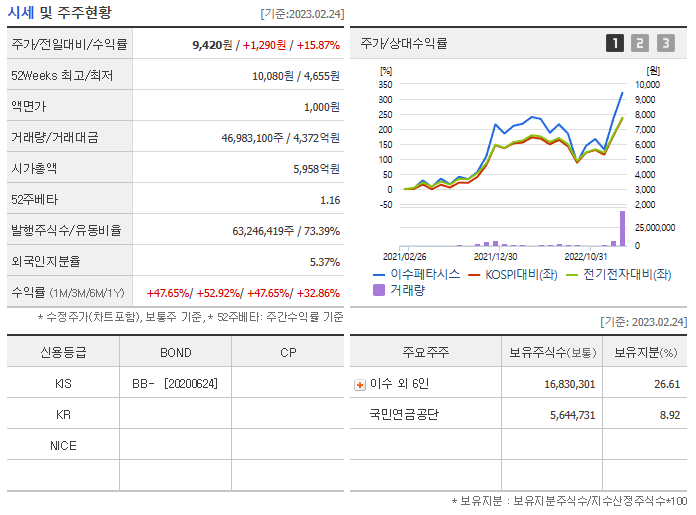Switch to chart view 2

click(640, 43)
